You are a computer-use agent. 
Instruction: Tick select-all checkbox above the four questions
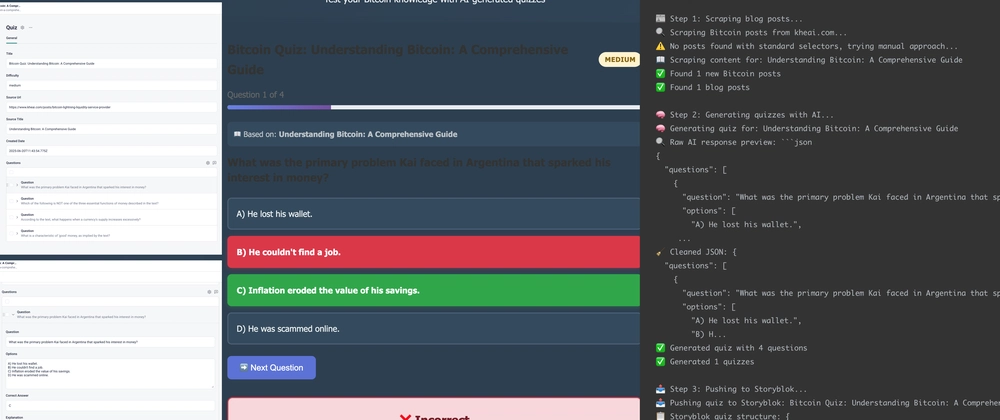pos(11,172)
